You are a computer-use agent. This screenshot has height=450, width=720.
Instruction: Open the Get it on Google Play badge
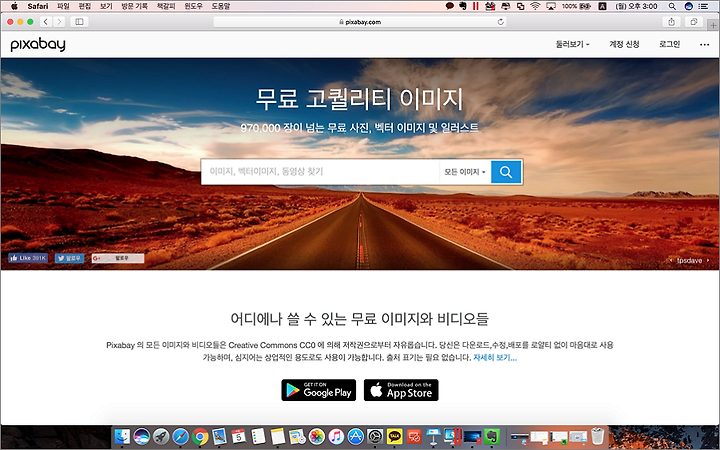319,390
